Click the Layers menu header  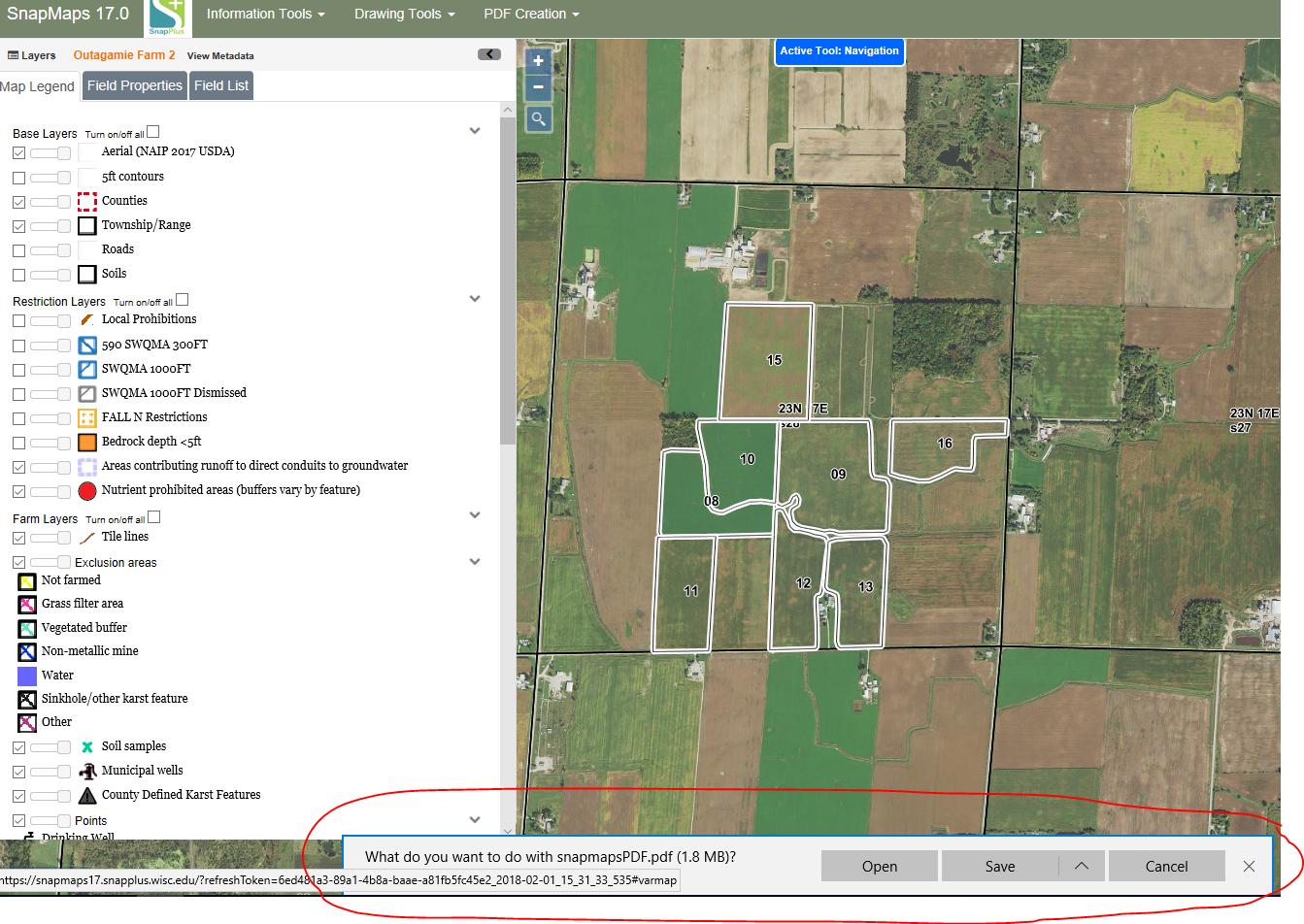tap(32, 55)
